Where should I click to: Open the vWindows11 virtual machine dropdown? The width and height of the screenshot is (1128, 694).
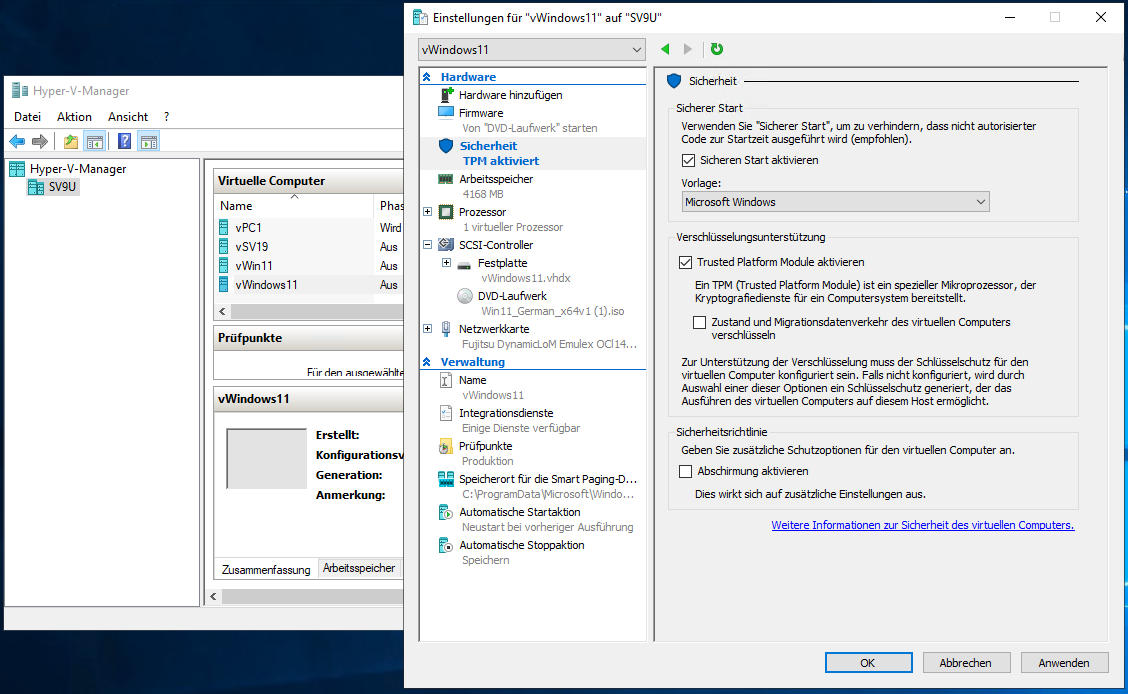(636, 49)
